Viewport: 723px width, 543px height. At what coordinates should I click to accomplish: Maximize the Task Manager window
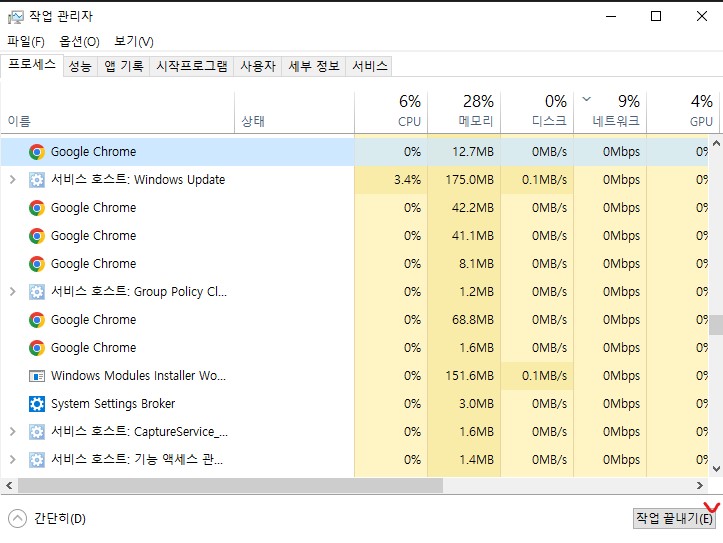click(x=656, y=17)
